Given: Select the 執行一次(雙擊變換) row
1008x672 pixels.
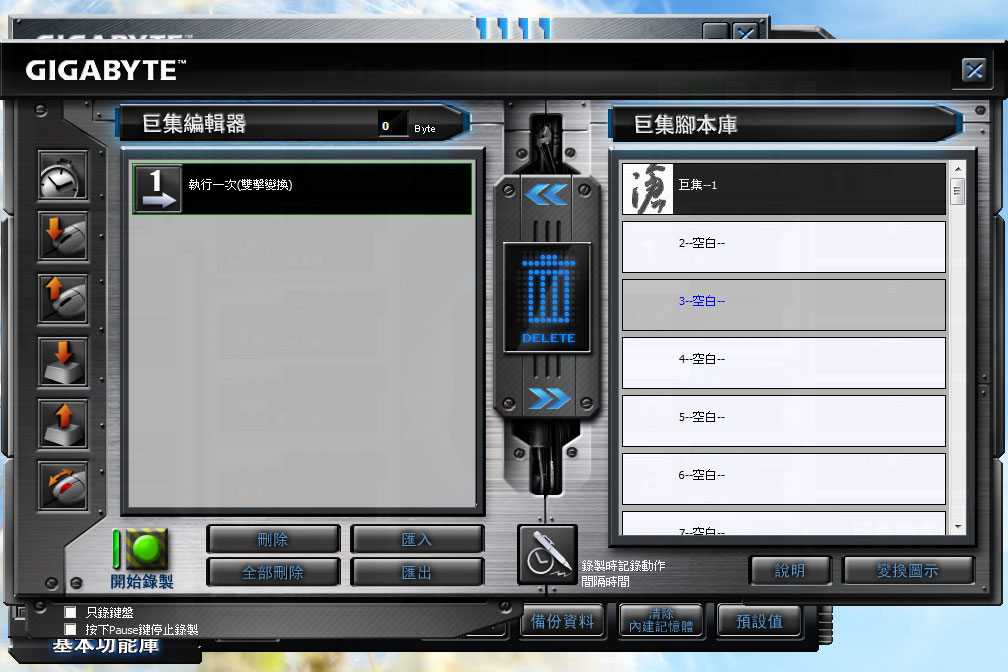Looking at the screenshot, I should pyautogui.click(x=302, y=188).
